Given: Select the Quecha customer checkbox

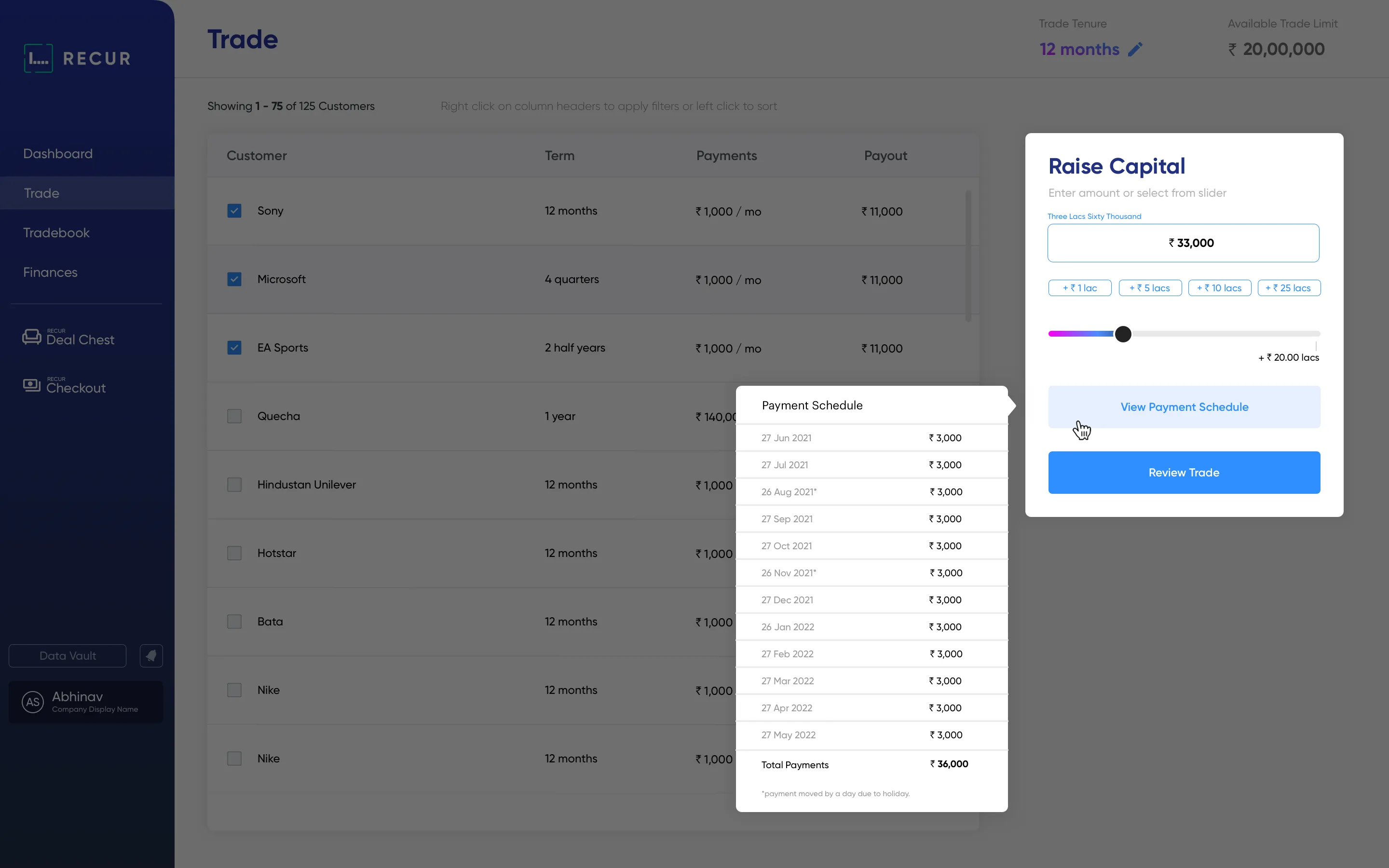Looking at the screenshot, I should (234, 416).
